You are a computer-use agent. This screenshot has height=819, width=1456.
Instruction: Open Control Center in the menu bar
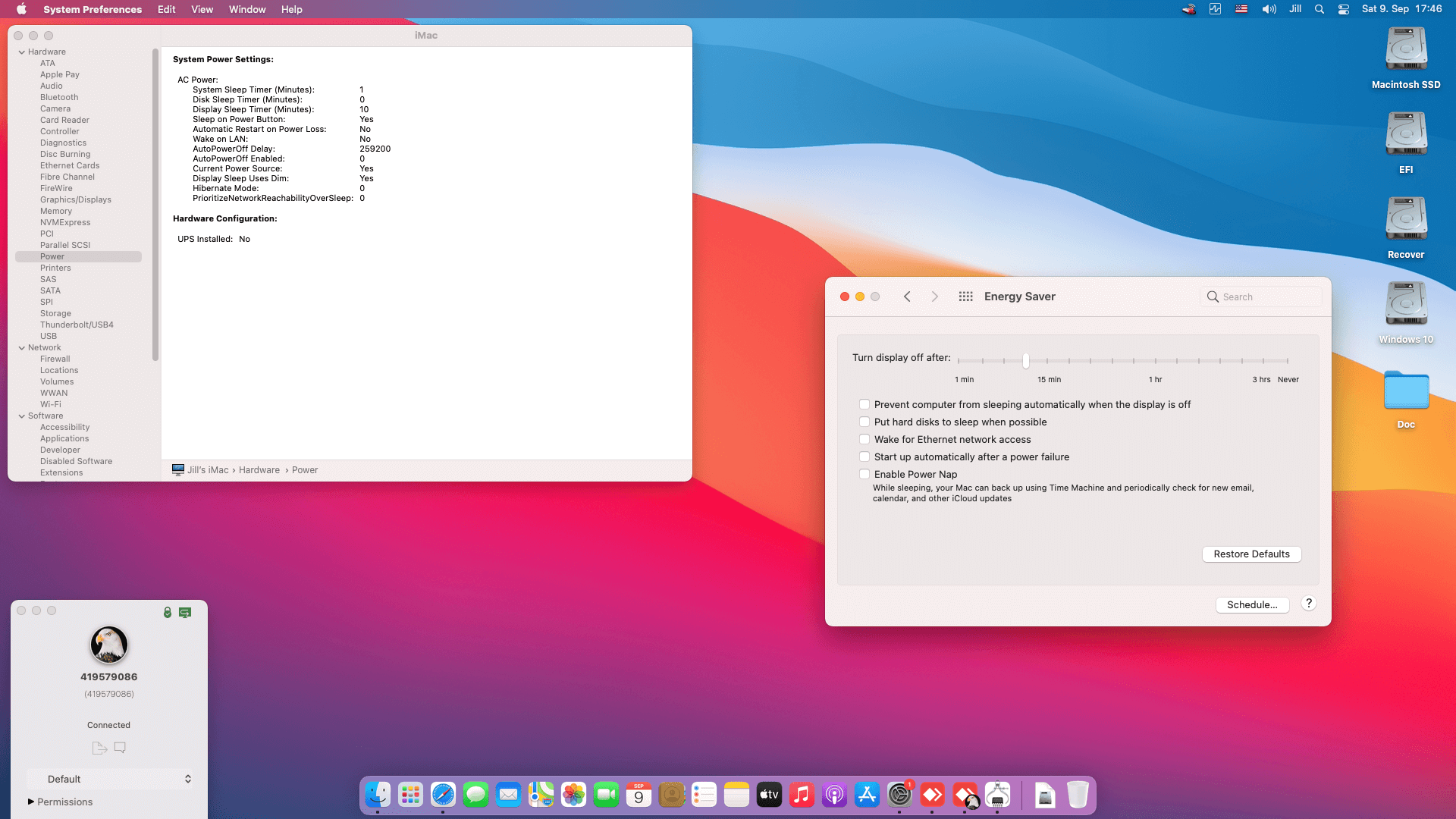[x=1344, y=9]
